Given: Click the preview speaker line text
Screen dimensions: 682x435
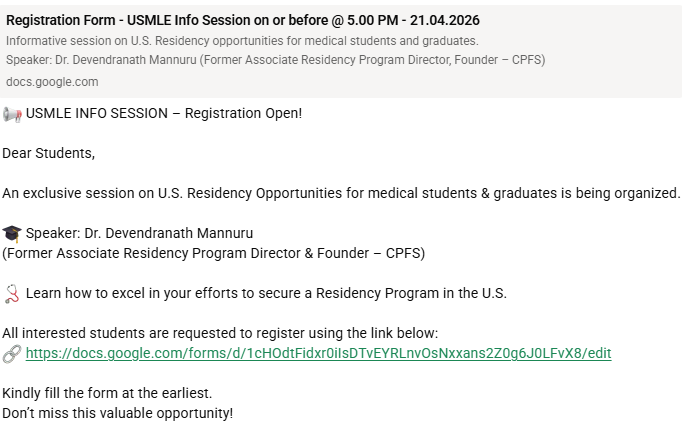Looking at the screenshot, I should tap(275, 60).
